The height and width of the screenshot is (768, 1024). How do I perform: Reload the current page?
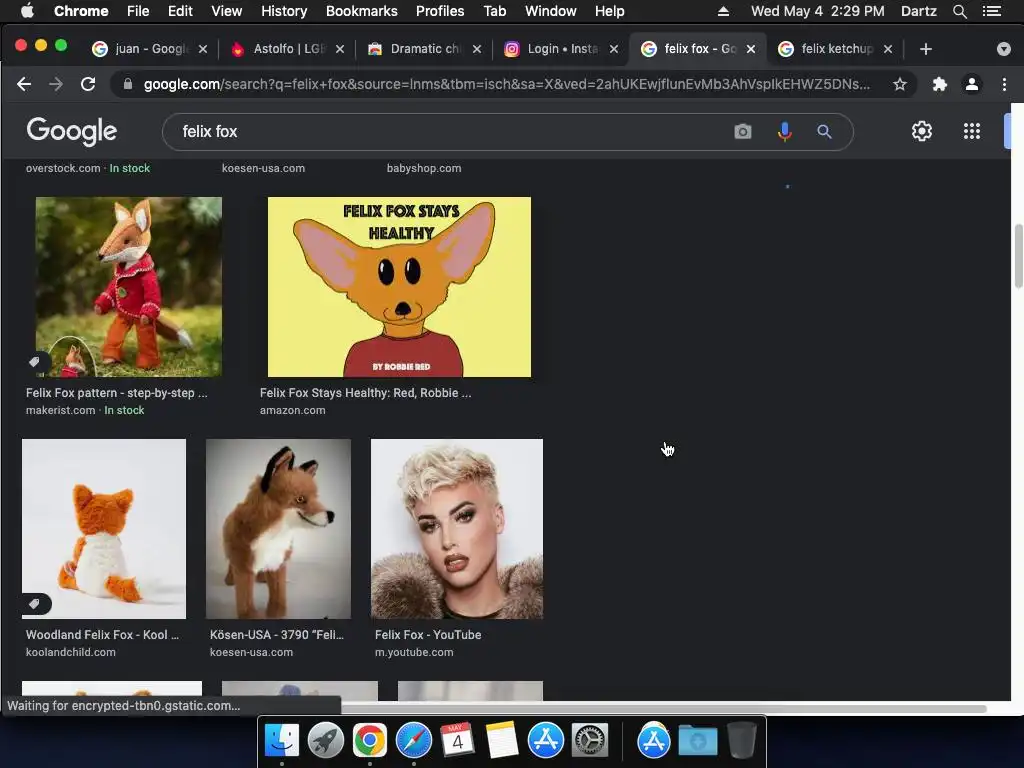coord(88,84)
